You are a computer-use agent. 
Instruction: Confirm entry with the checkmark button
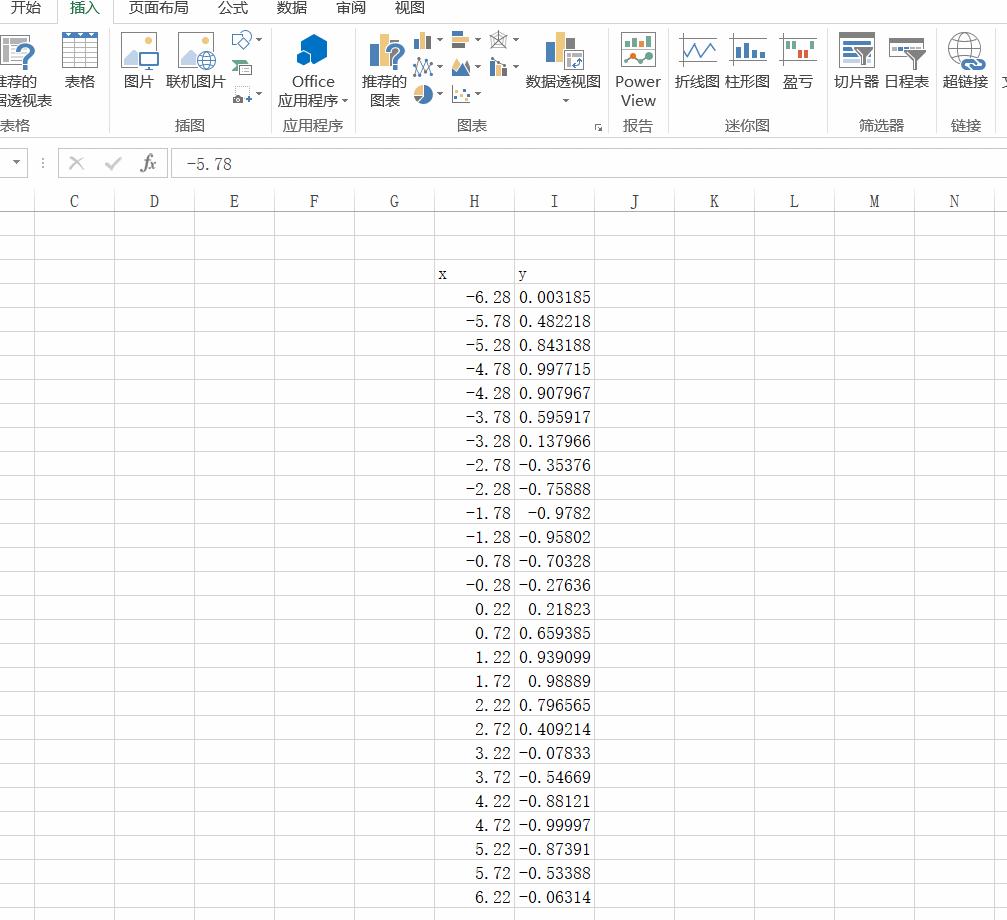(x=113, y=163)
